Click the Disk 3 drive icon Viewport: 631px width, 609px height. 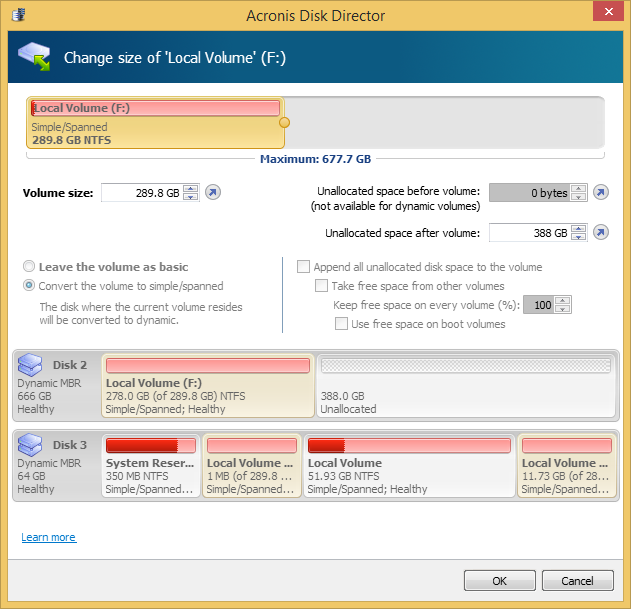(30, 445)
